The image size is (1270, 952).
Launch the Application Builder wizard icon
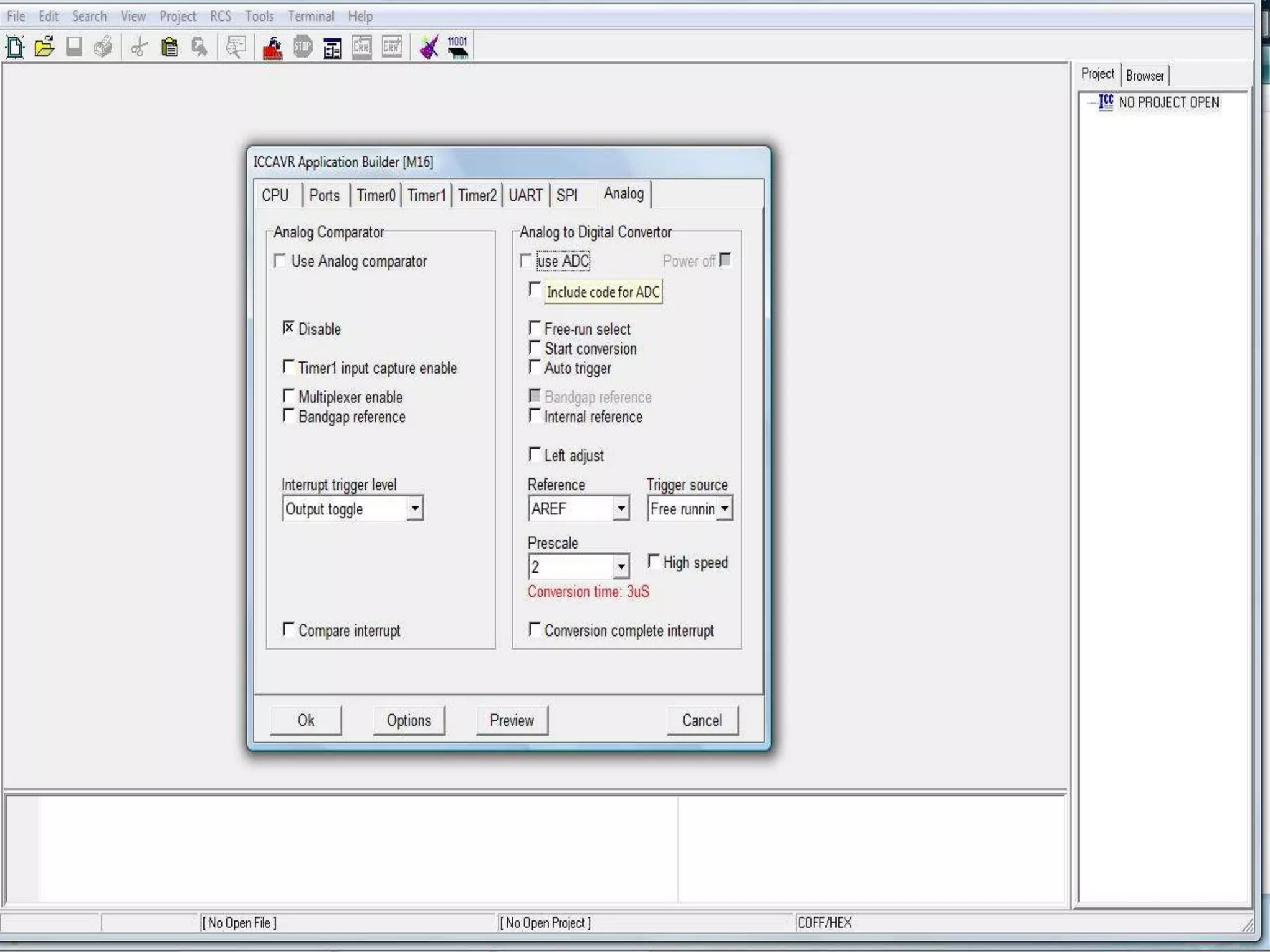coord(429,47)
